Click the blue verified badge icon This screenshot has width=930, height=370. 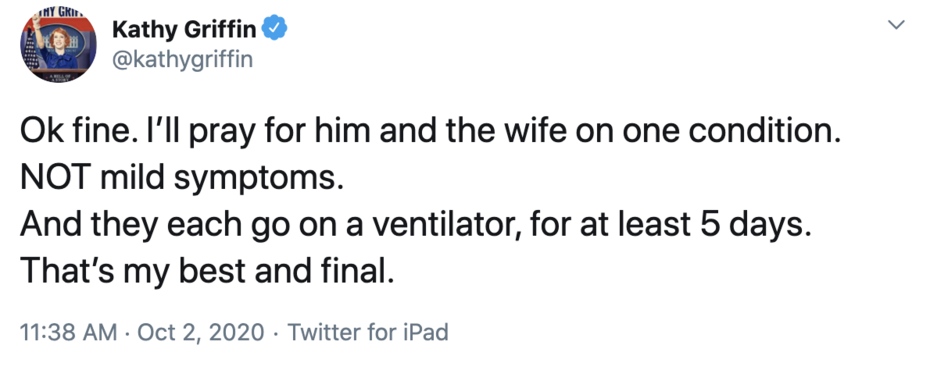tap(275, 28)
